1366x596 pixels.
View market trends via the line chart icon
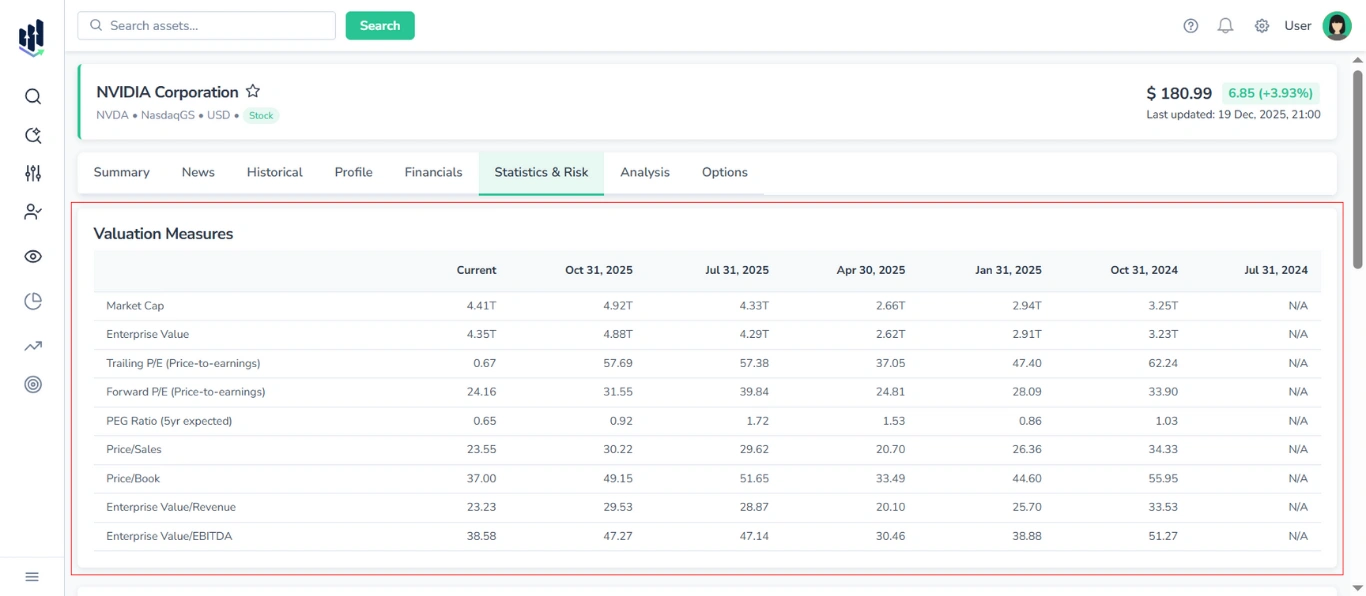point(32,344)
